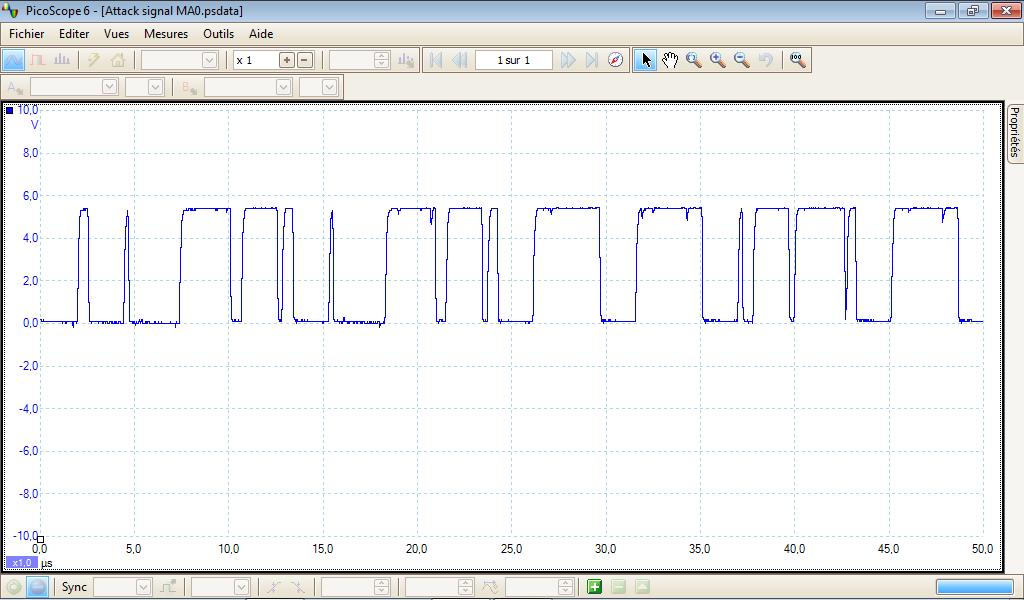This screenshot has width=1024, height=600.
Task: Click the stop capture button
Action: [38, 587]
